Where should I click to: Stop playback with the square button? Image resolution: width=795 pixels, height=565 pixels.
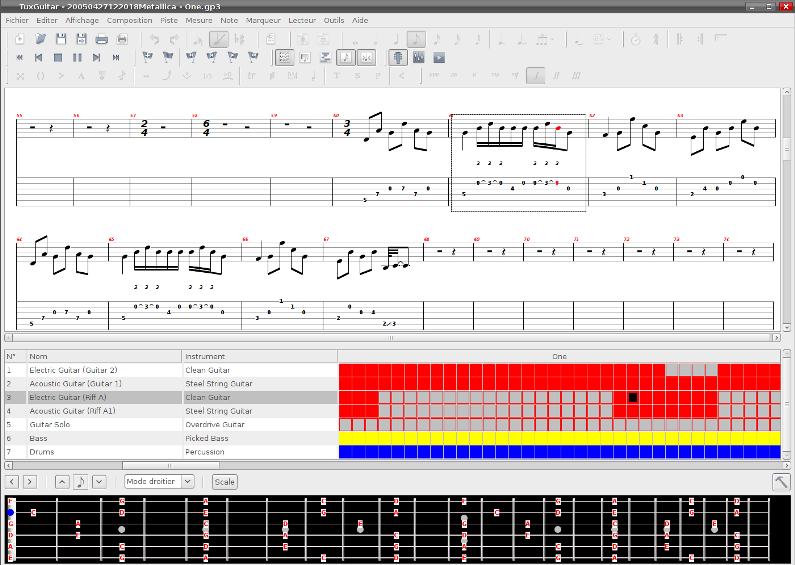pyautogui.click(x=58, y=58)
